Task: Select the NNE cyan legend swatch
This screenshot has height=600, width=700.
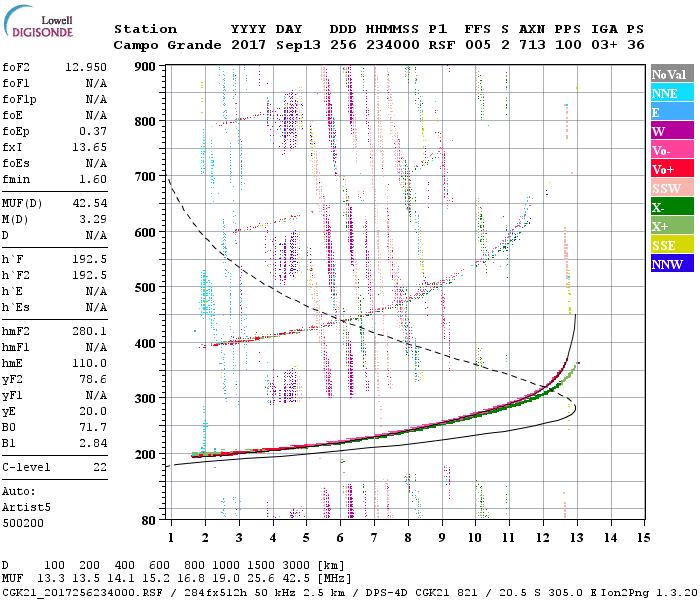Action: point(672,93)
